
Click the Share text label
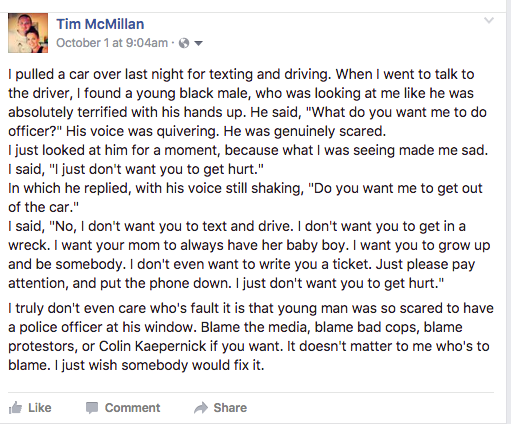230,408
